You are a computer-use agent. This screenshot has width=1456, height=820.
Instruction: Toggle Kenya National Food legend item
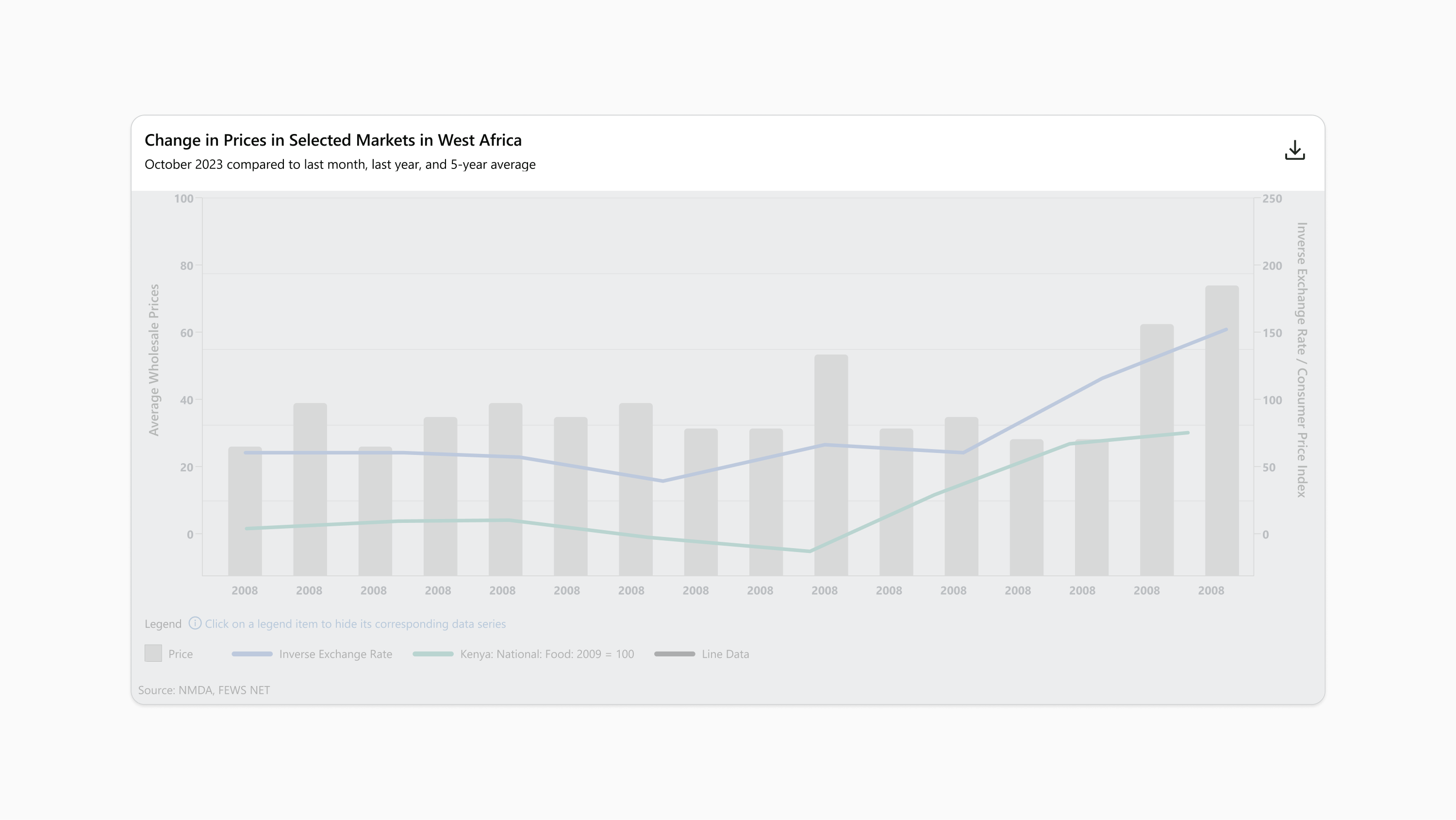[546, 654]
